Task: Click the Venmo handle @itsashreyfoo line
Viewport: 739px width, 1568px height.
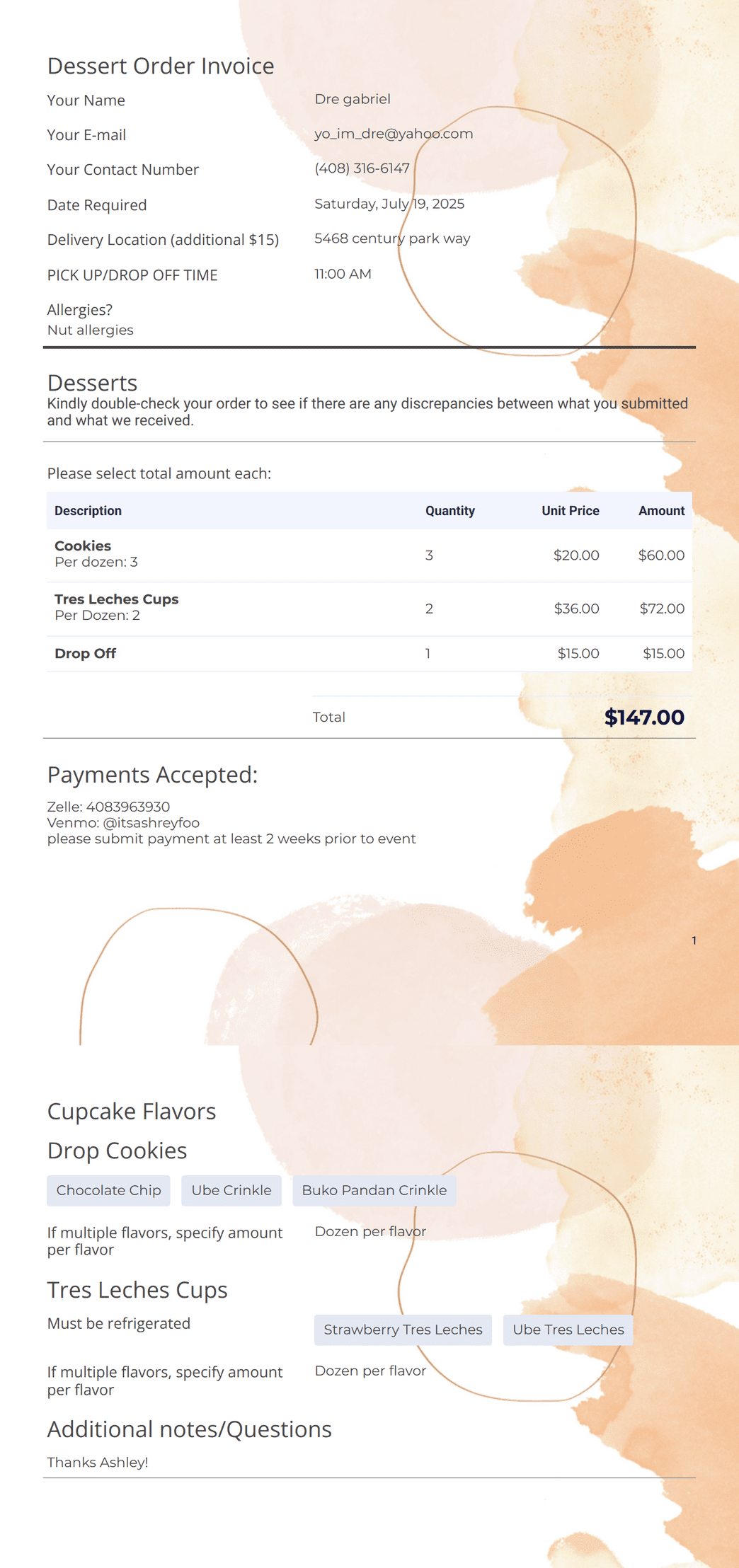Action: (123, 823)
